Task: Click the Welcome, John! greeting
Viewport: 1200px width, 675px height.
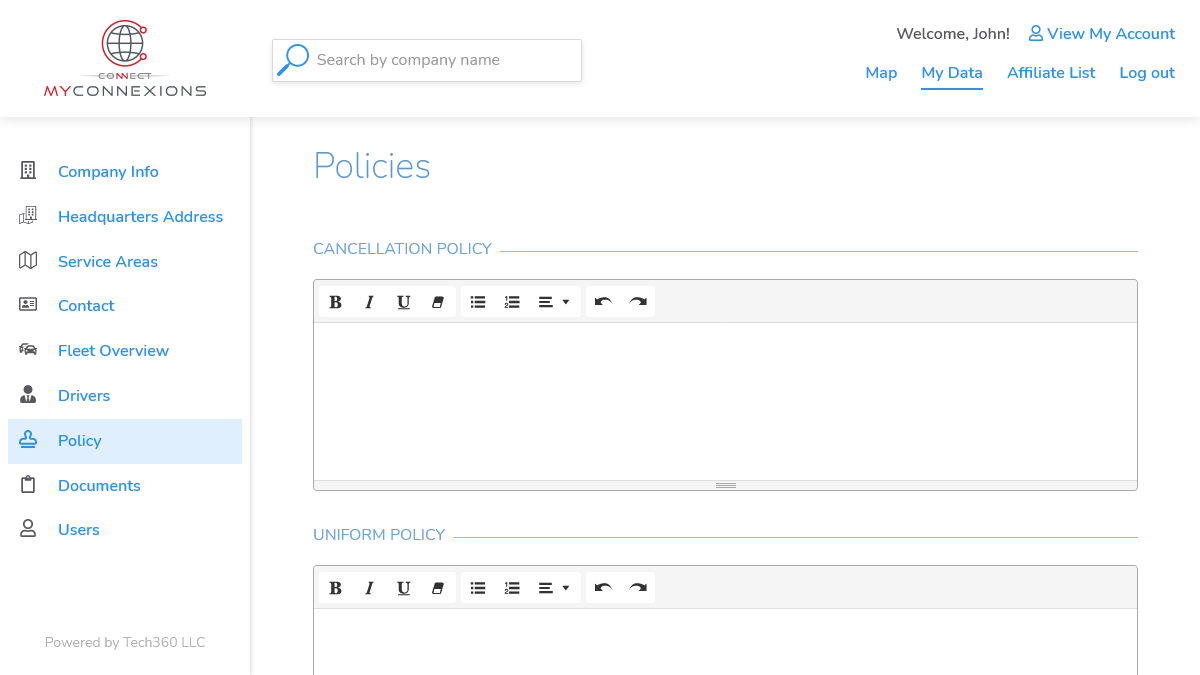Action: (953, 34)
